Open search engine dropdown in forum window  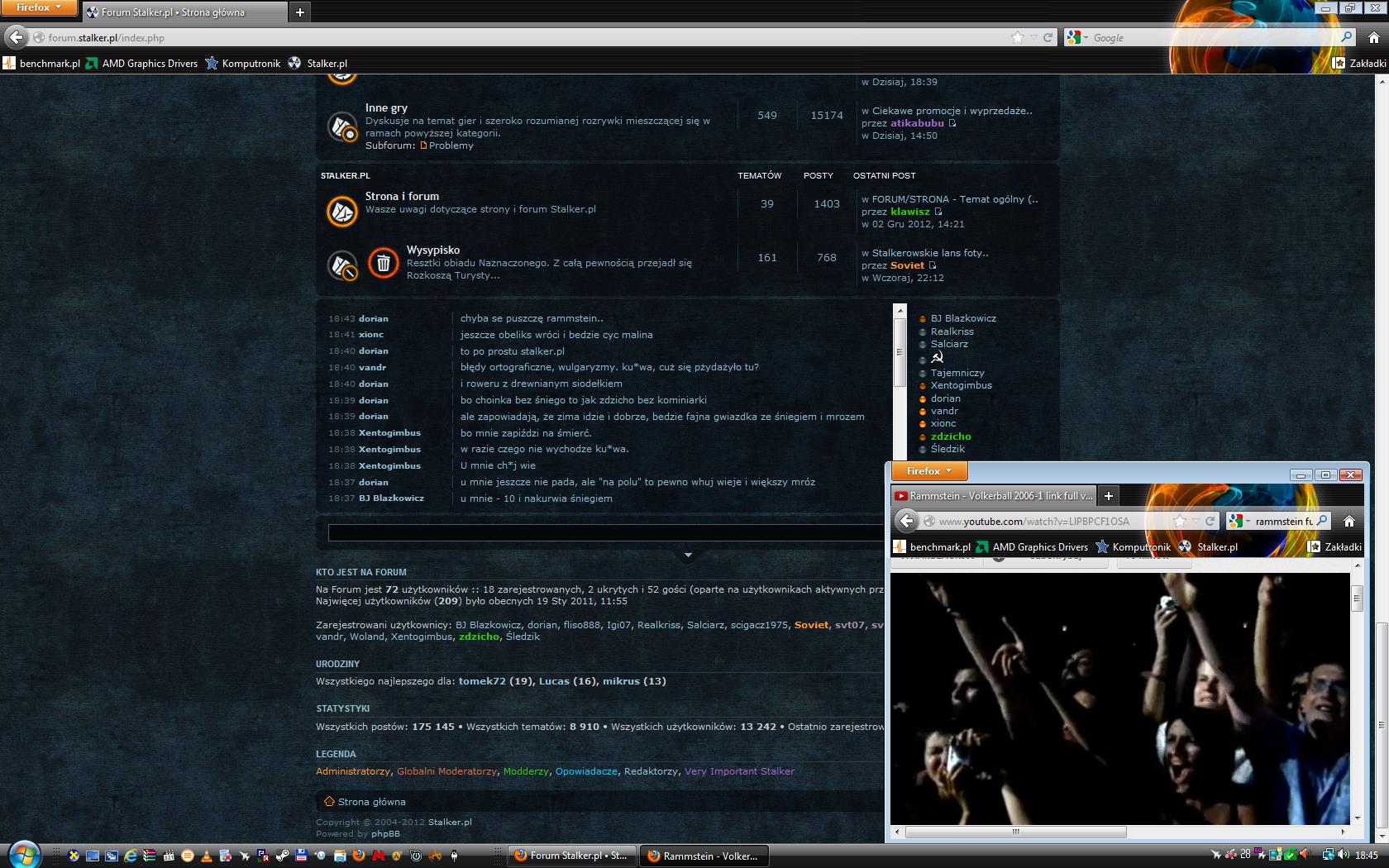click(1085, 37)
